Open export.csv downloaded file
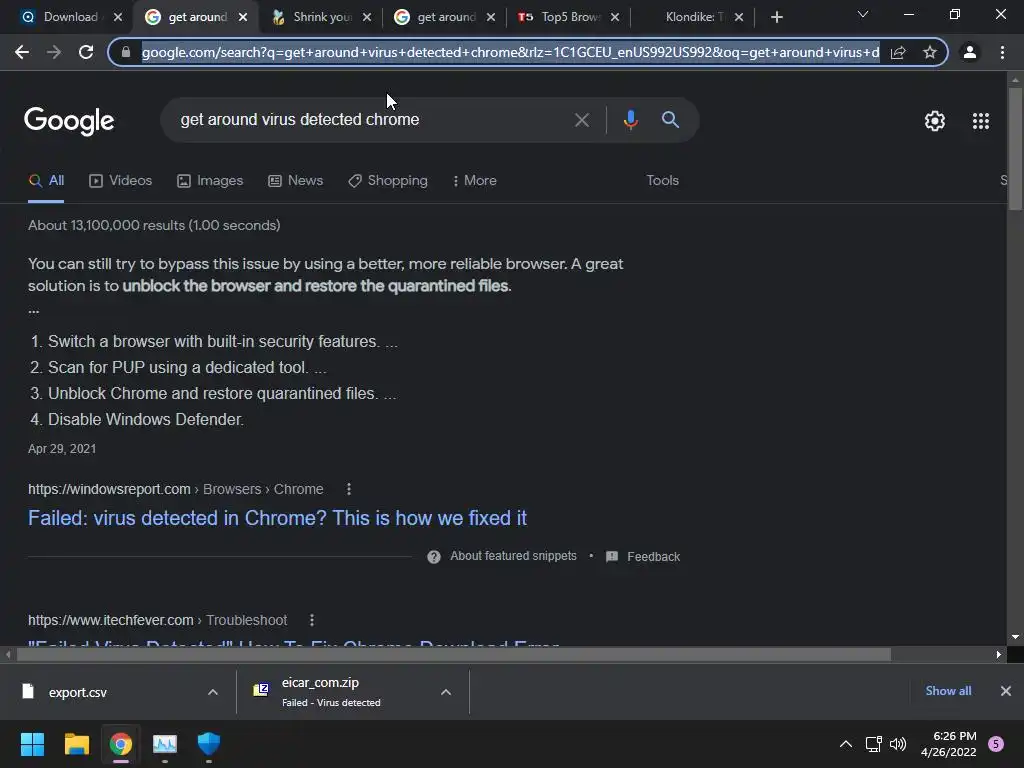 pos(77,692)
